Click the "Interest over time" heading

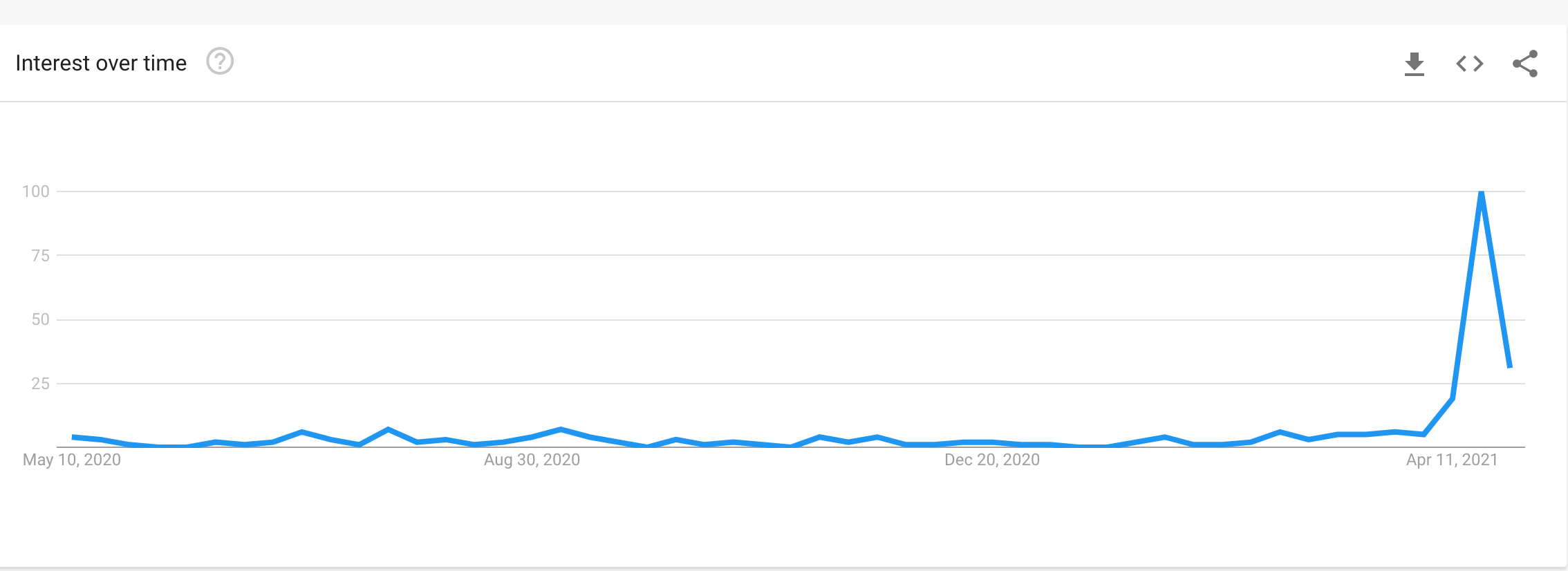(101, 63)
